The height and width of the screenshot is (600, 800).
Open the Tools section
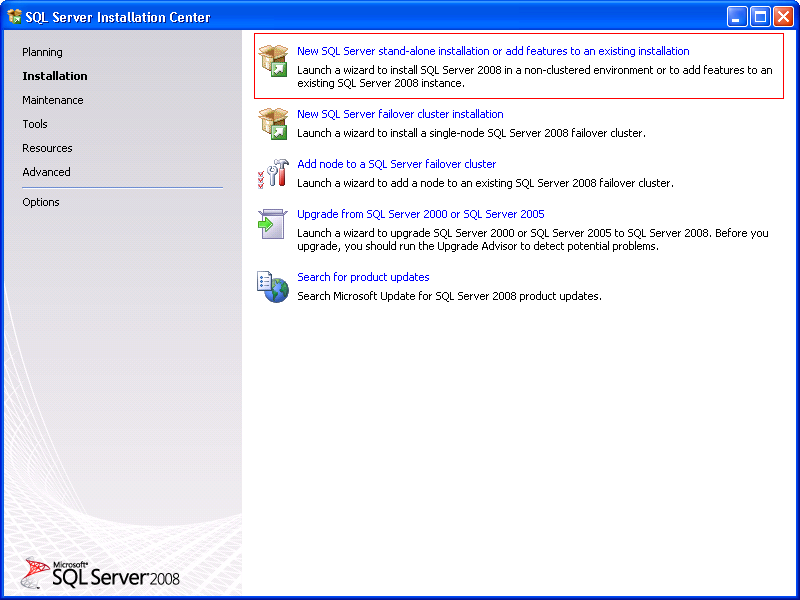point(35,124)
